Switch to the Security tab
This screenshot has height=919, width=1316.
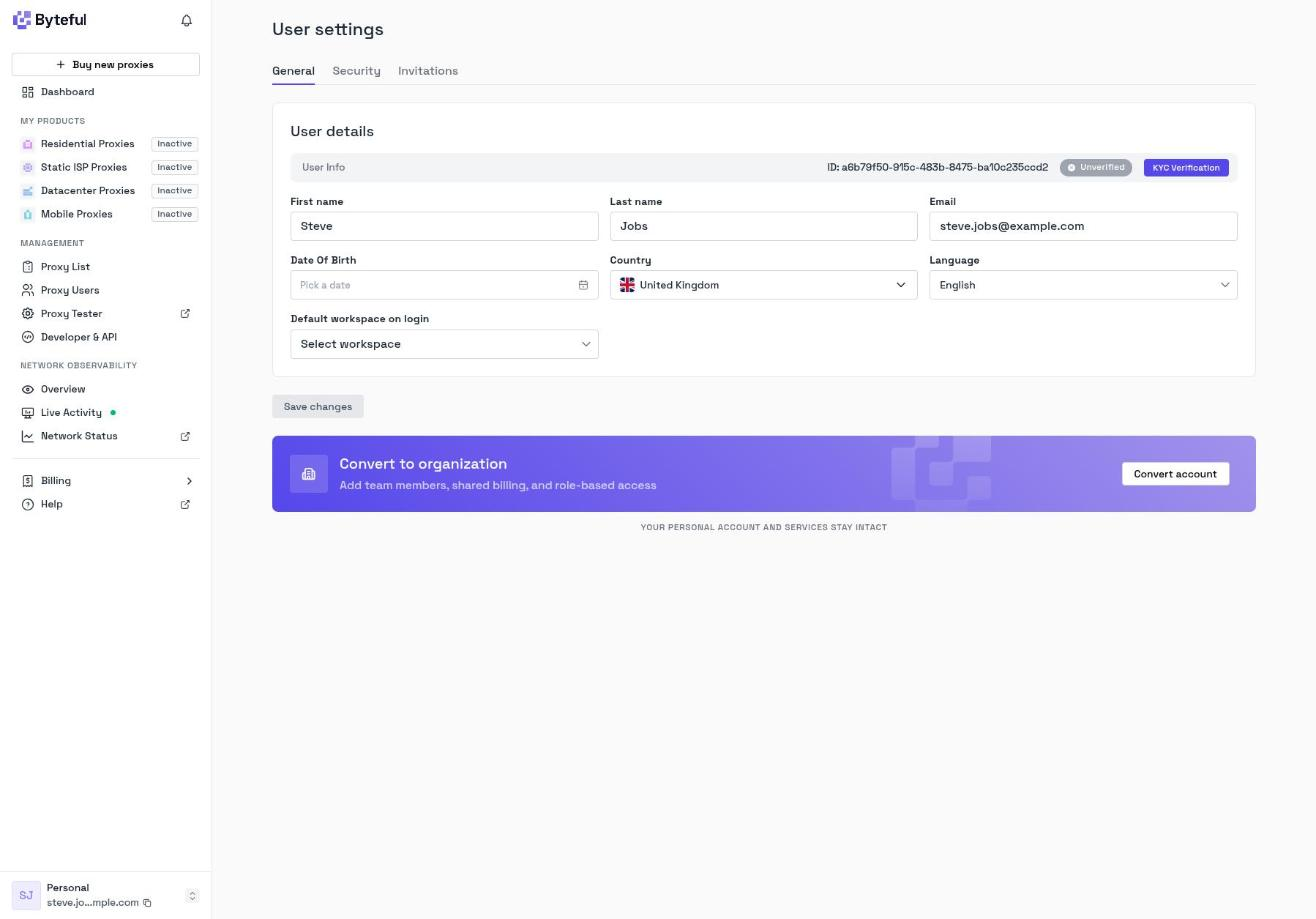pyautogui.click(x=356, y=71)
